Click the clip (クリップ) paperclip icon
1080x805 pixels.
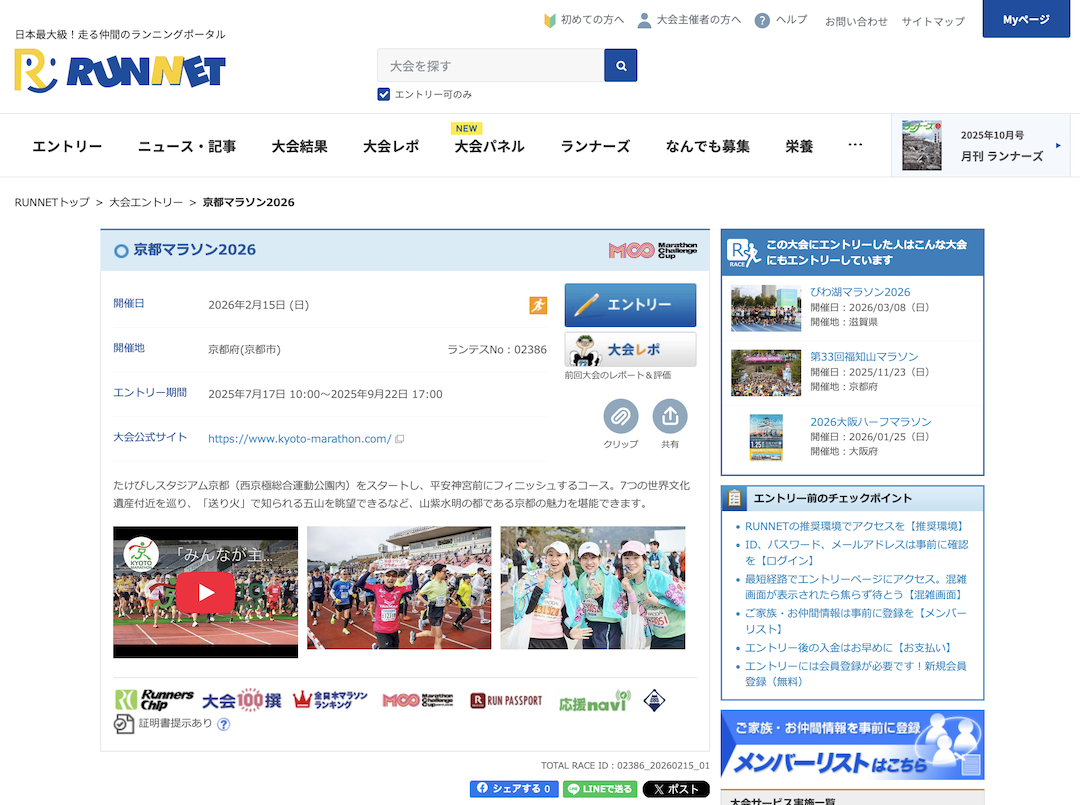point(620,416)
